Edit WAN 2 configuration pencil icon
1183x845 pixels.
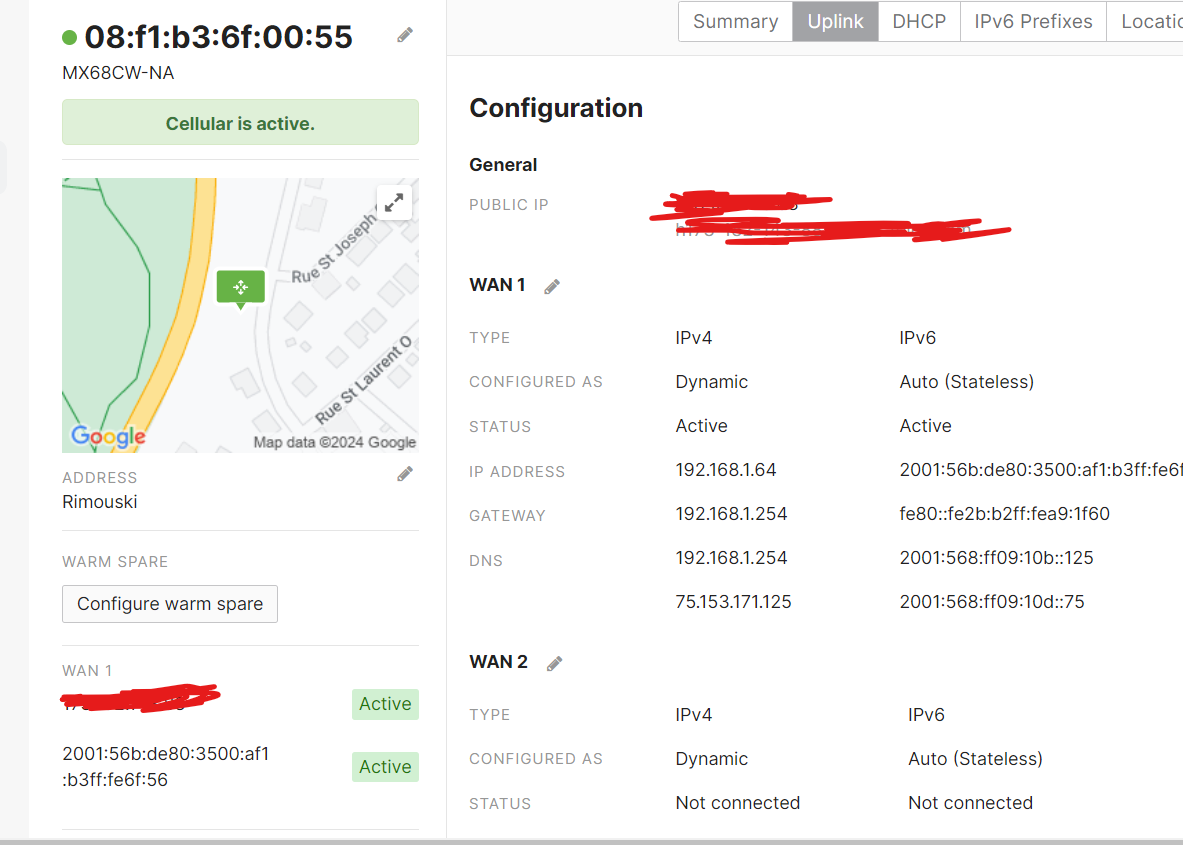(x=555, y=664)
